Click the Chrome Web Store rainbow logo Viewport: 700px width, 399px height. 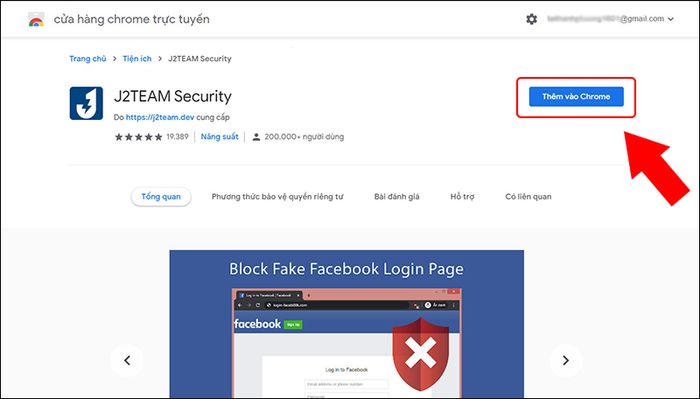click(36, 20)
